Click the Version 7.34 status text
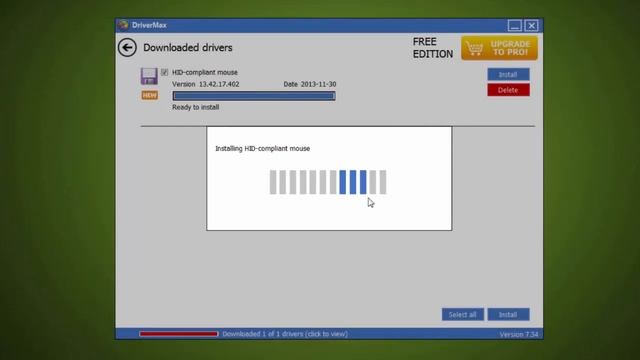Viewport: 640px width, 360px height. coord(518,334)
